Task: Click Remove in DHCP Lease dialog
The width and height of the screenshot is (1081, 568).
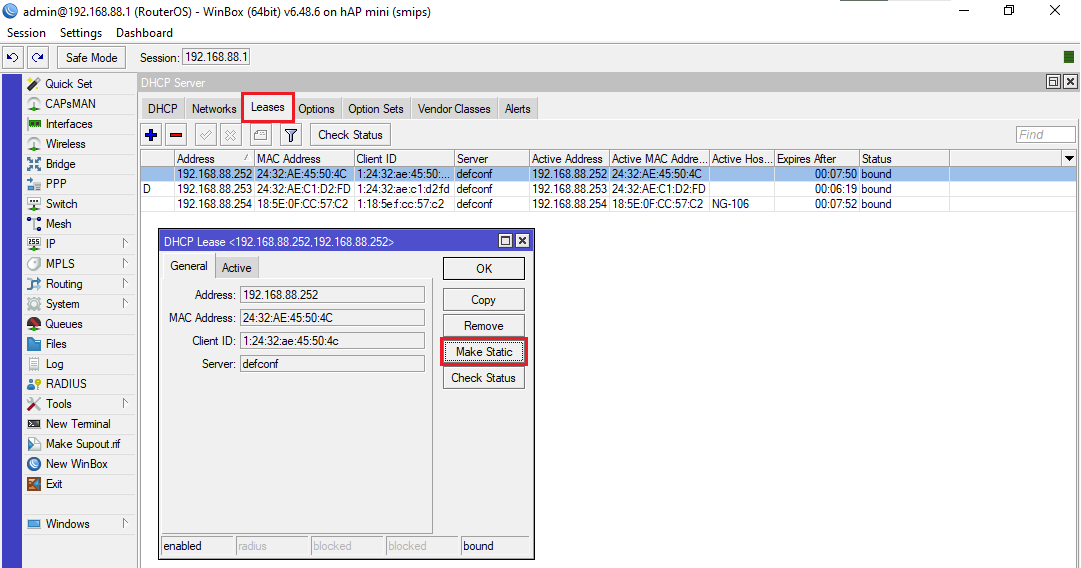Action: pos(484,326)
